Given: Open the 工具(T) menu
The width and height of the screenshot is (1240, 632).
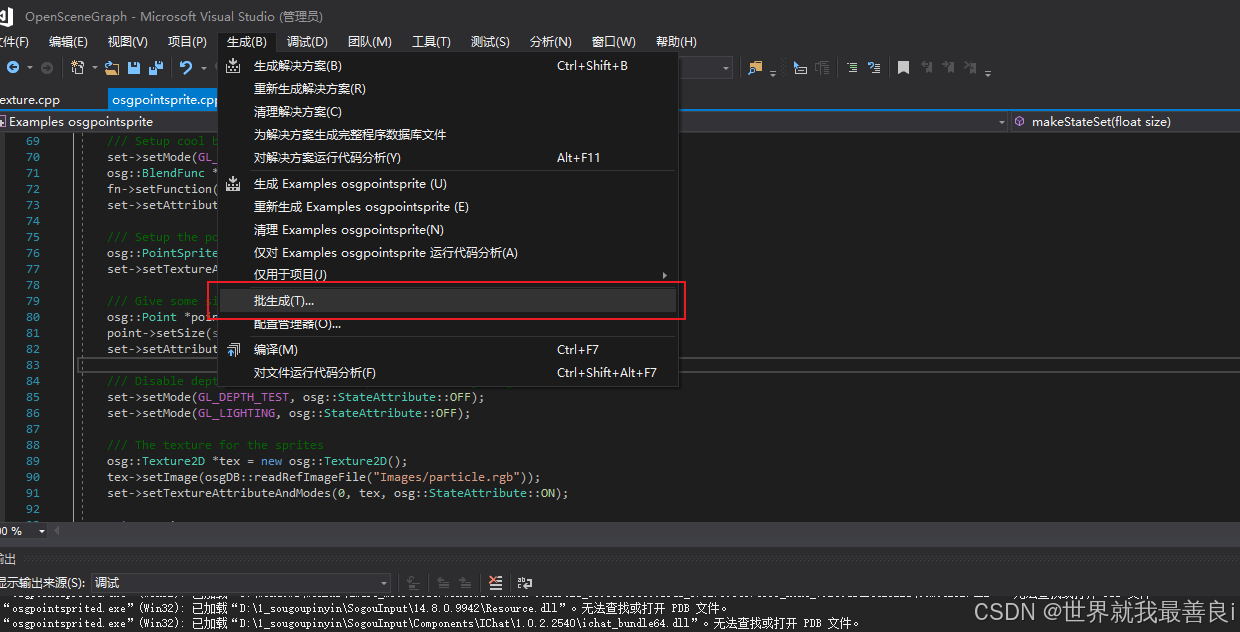Looking at the screenshot, I should click(x=431, y=42).
